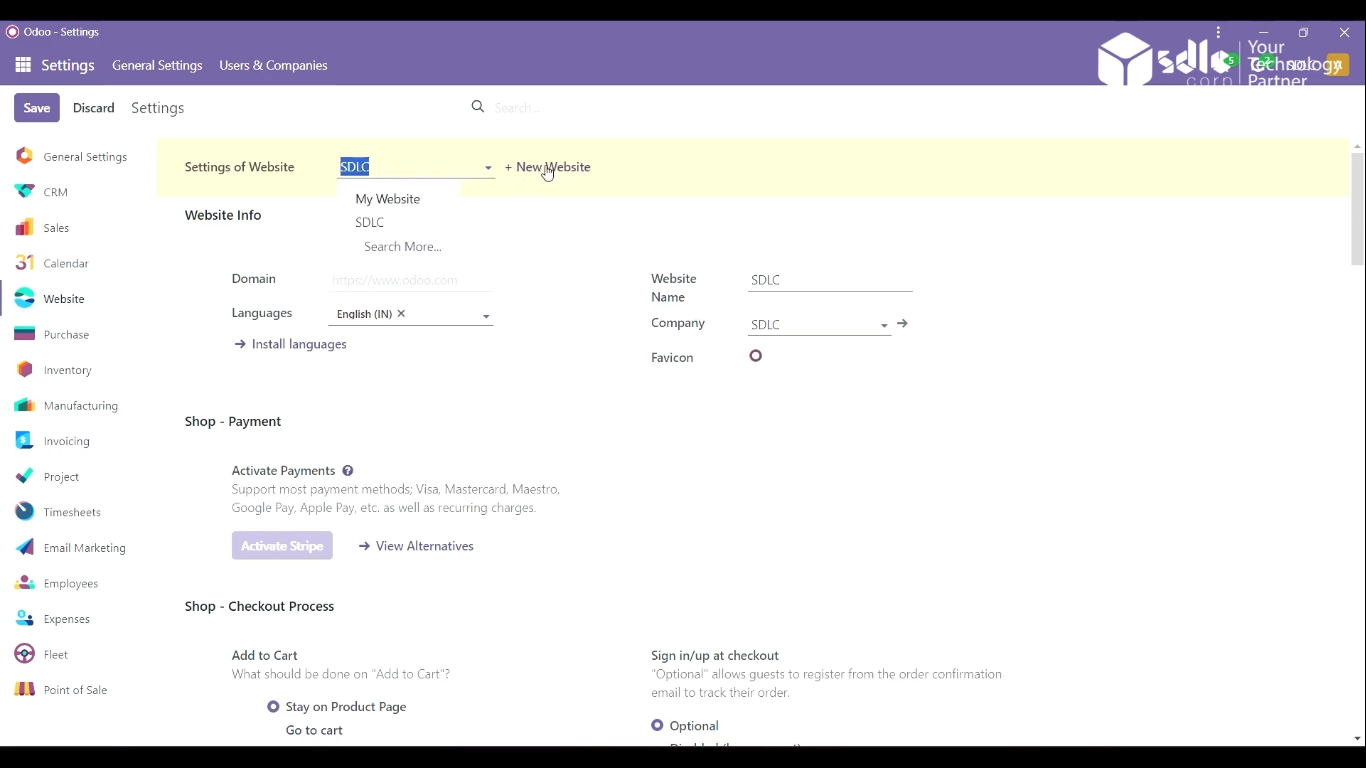
Task: Choose the Website sidebar icon
Action: coord(24,299)
